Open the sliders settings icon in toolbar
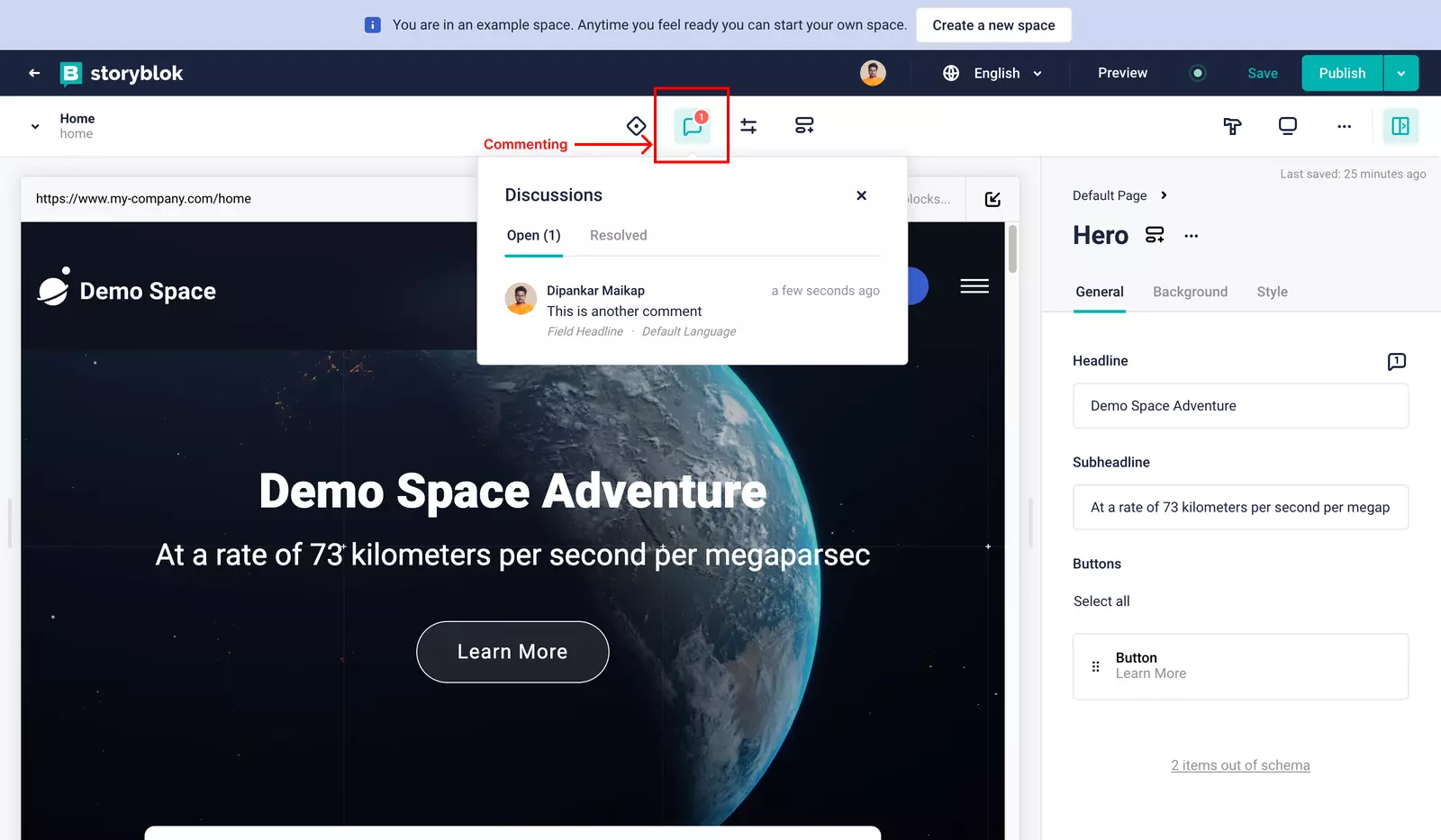This screenshot has height=840, width=1441. 748,126
